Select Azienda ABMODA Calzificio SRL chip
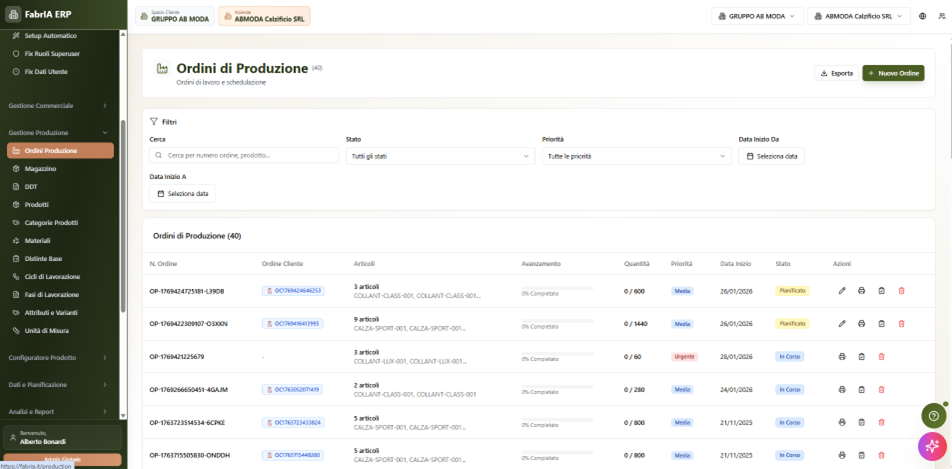Image resolution: width=952 pixels, height=469 pixels. (x=264, y=16)
